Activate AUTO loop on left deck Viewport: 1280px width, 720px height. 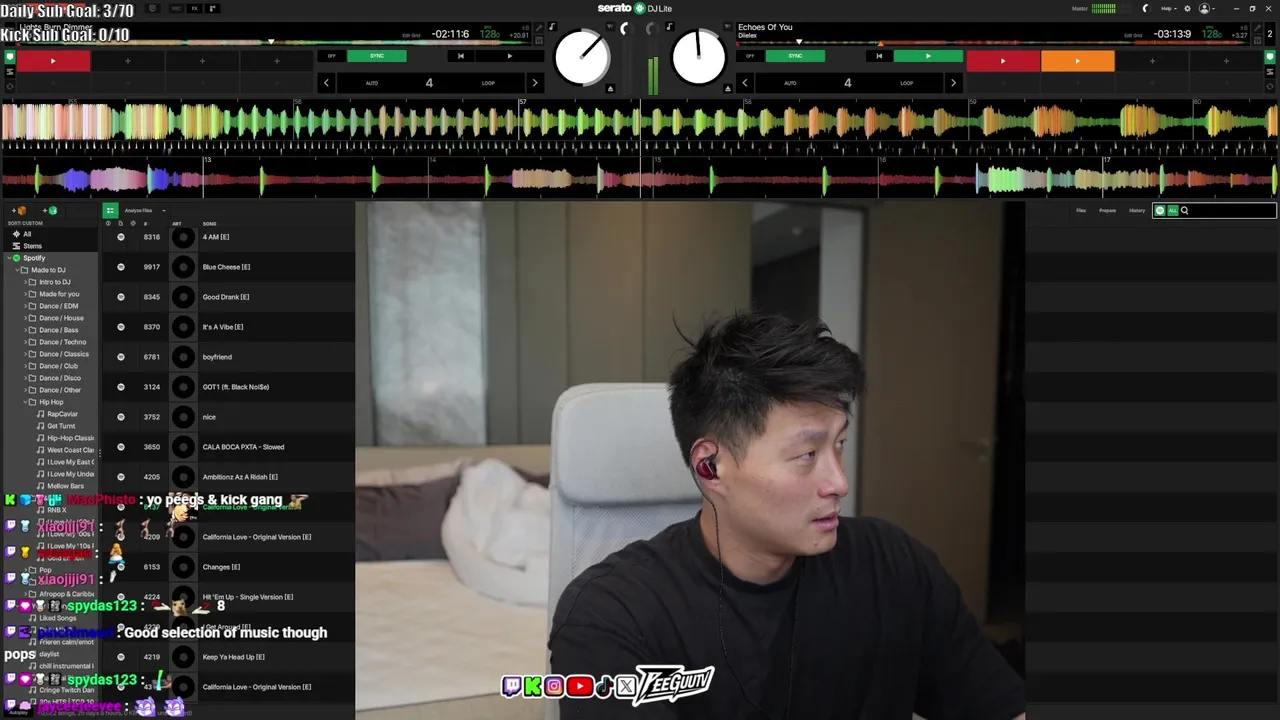tap(372, 83)
